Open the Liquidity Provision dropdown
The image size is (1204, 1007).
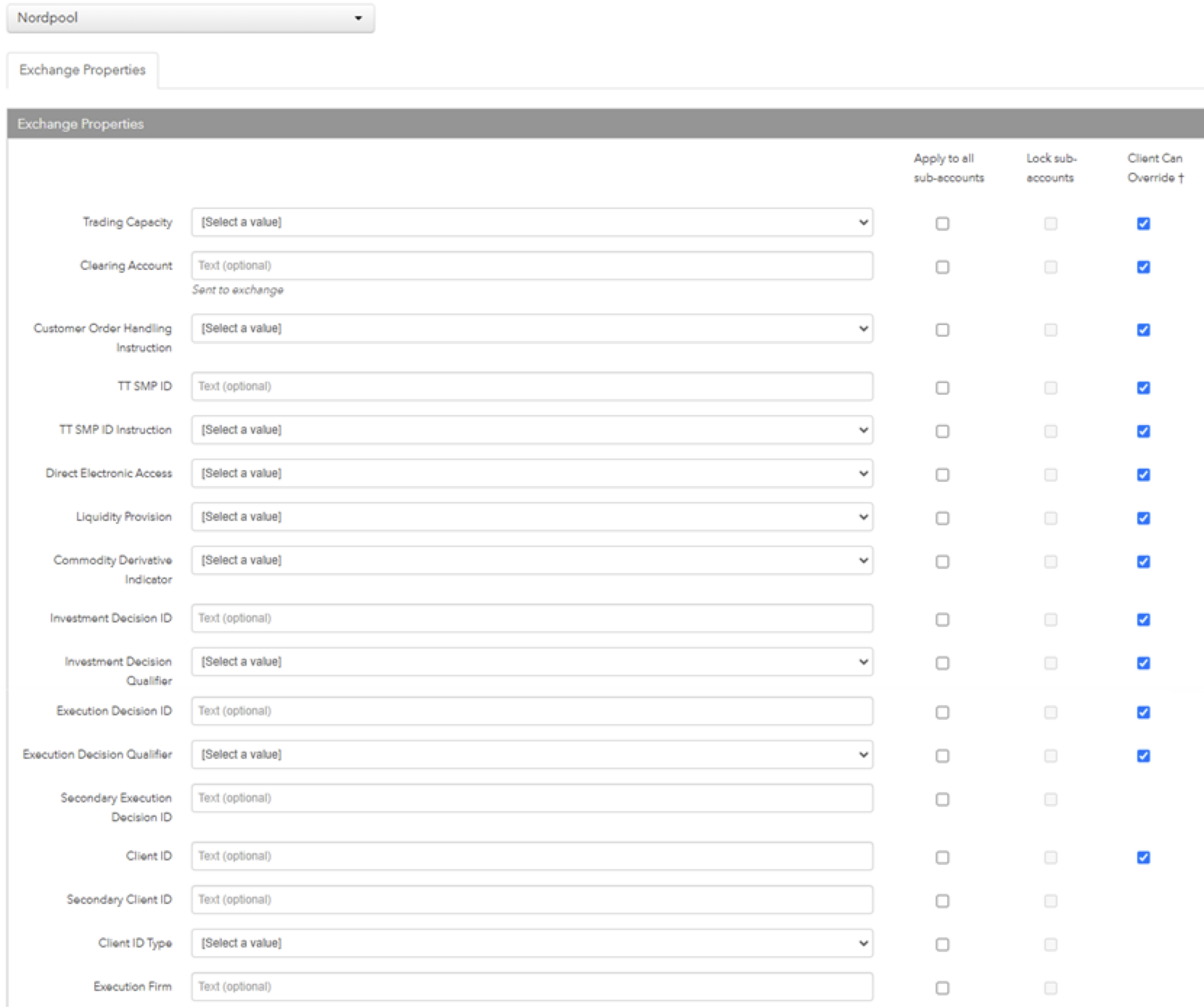(532, 517)
